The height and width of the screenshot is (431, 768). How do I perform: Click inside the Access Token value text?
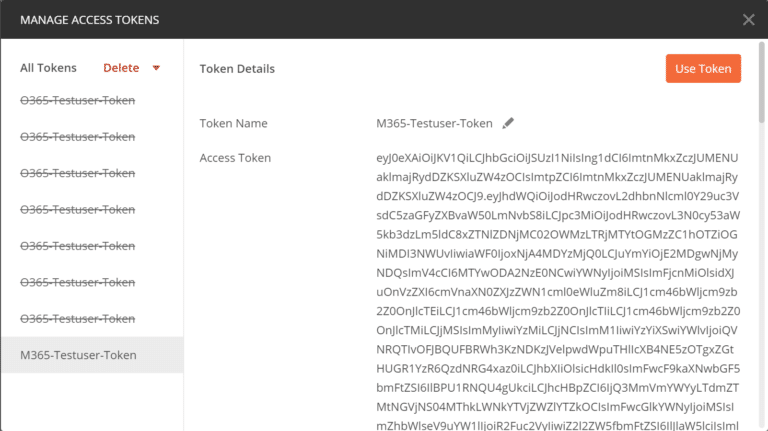click(x=558, y=291)
